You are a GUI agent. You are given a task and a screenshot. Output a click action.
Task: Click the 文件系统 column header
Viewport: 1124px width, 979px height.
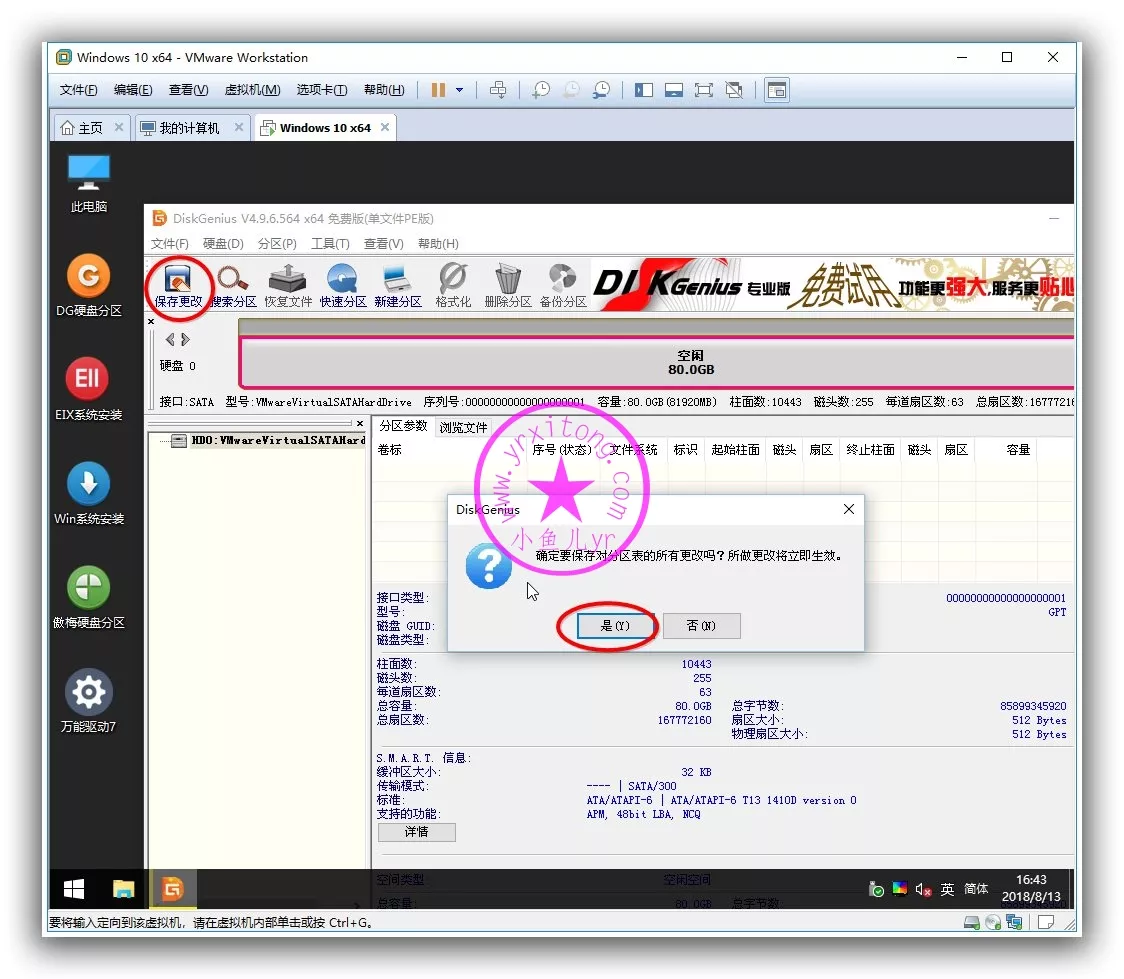[633, 449]
